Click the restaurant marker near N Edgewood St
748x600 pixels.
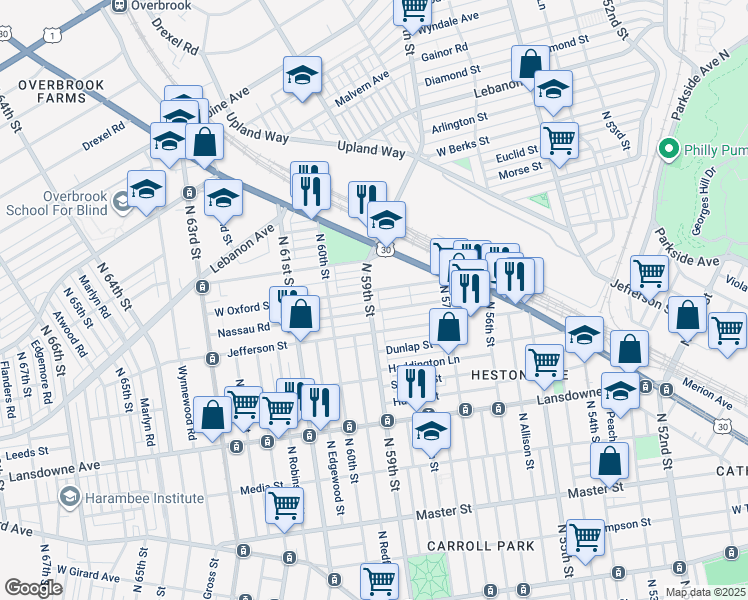tap(321, 403)
